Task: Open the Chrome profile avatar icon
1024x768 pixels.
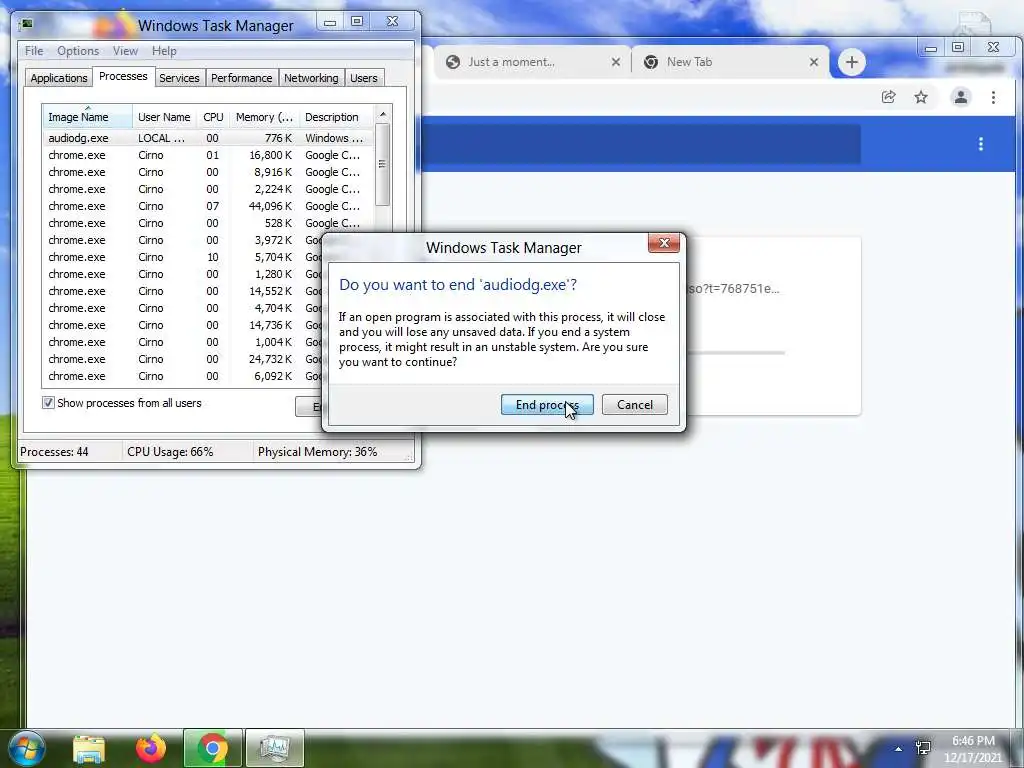Action: click(961, 97)
